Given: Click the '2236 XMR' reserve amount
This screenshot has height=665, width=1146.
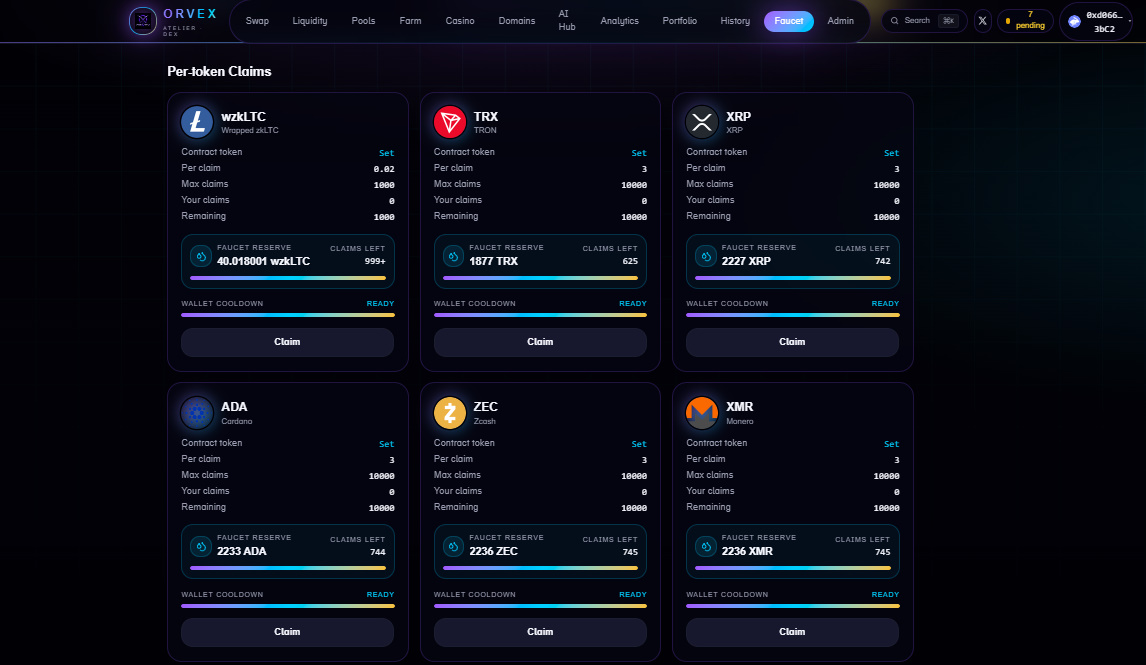Looking at the screenshot, I should (747, 551).
